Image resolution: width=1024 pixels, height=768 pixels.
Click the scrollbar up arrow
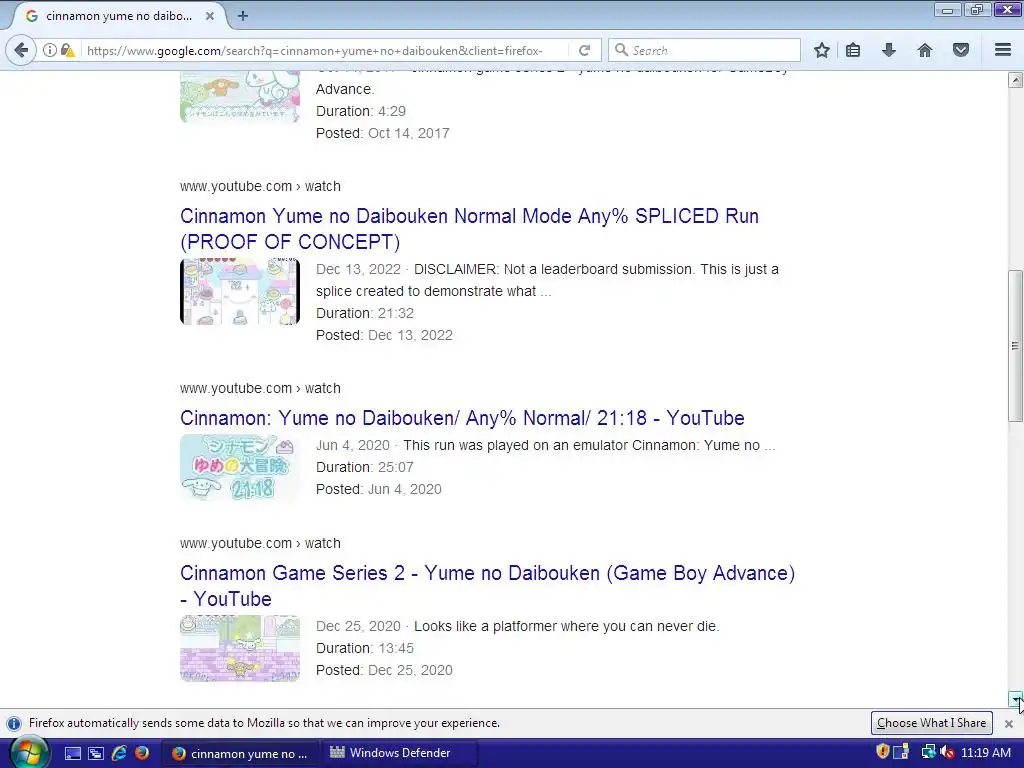pyautogui.click(x=1016, y=80)
